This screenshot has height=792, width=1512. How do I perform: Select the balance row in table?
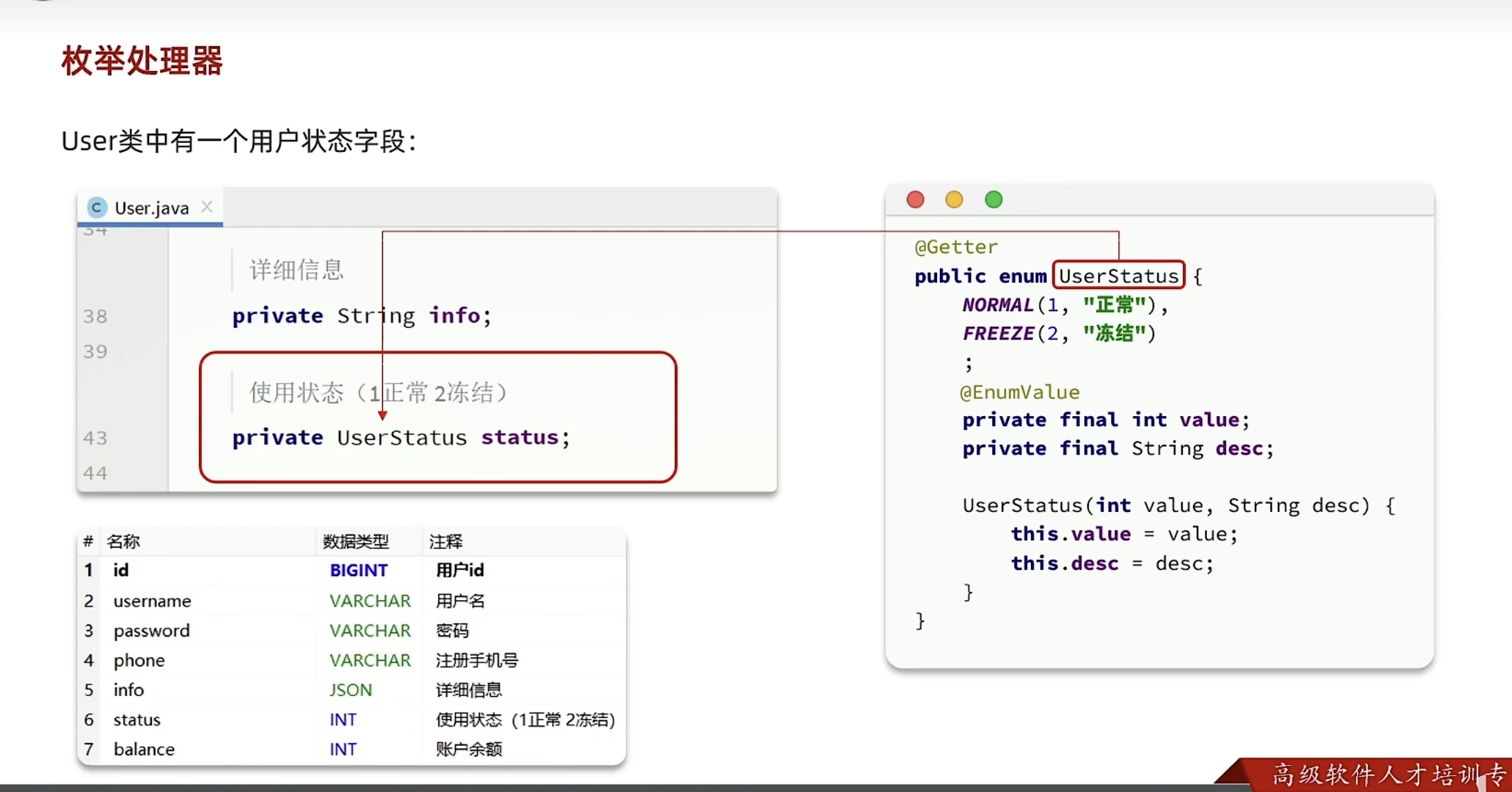(144, 749)
